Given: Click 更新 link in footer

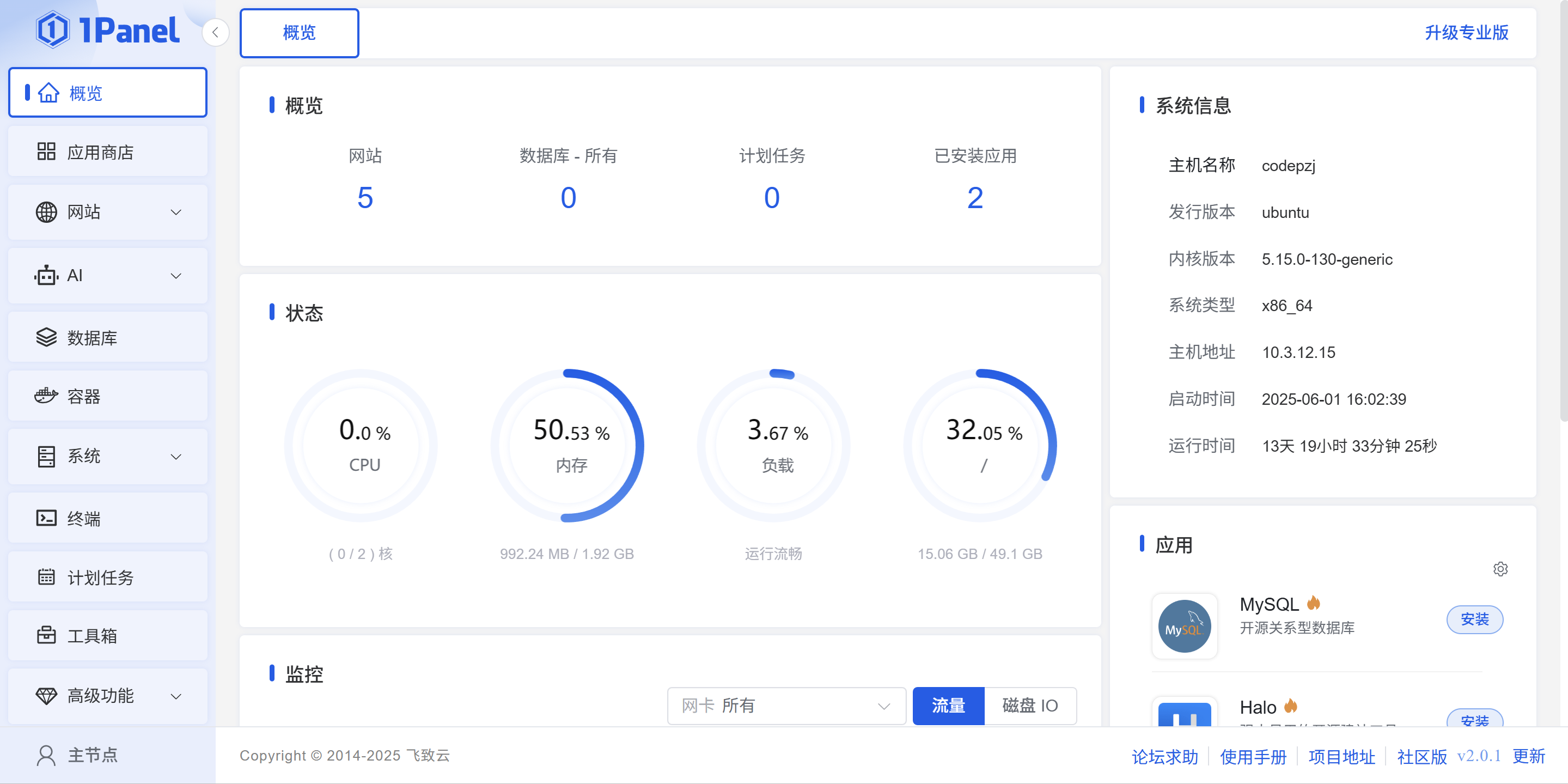Looking at the screenshot, I should [1528, 756].
